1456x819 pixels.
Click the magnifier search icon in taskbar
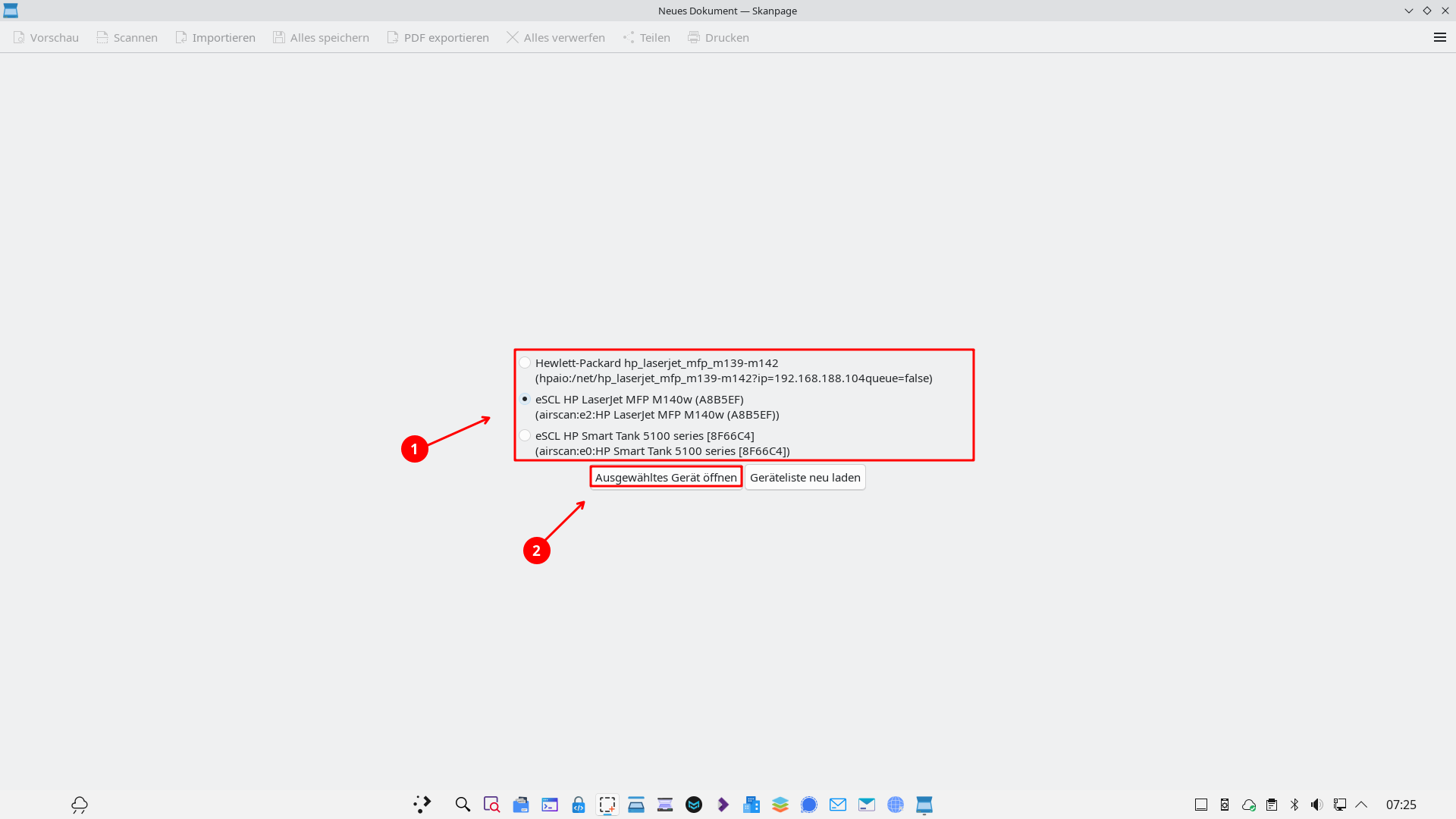point(463,805)
